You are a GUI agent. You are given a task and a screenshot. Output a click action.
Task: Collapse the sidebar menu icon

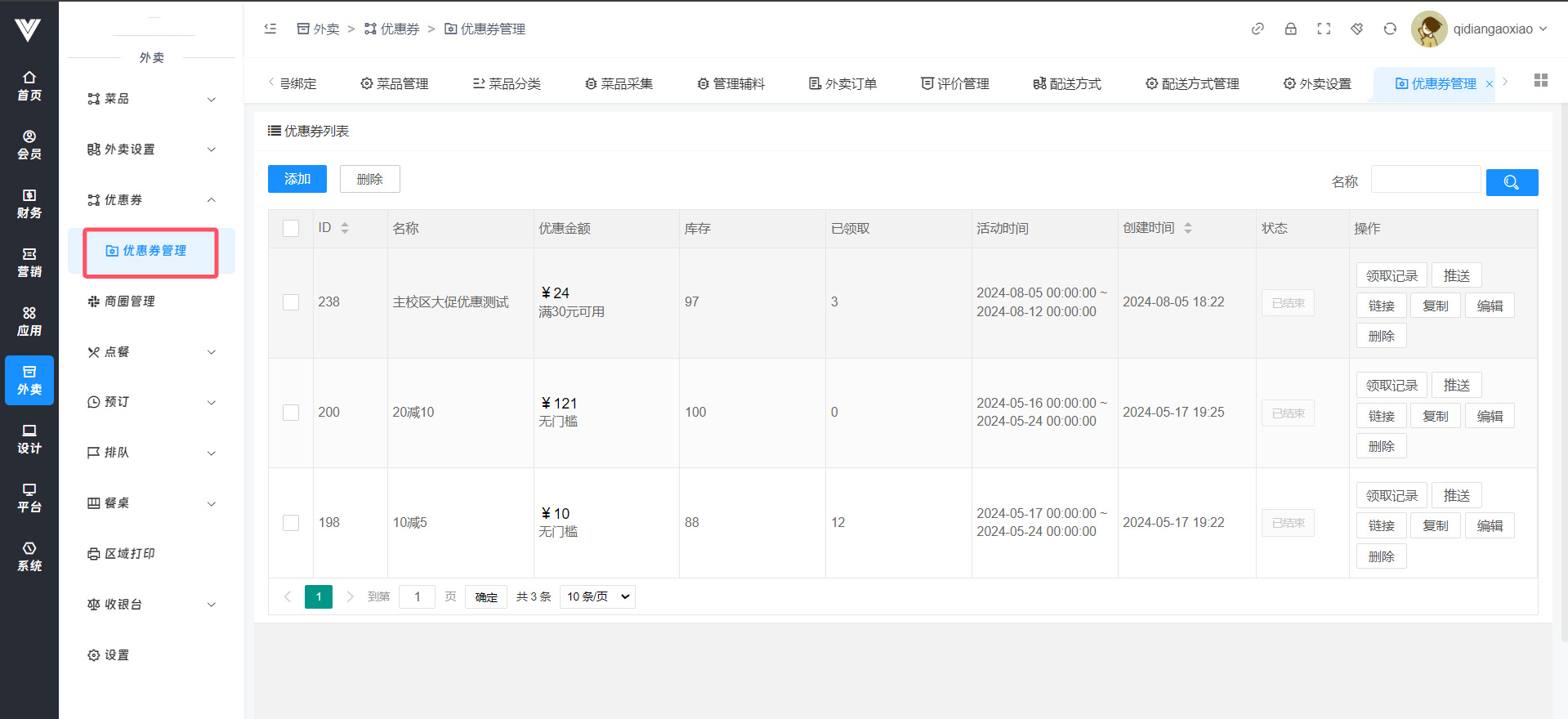pos(270,29)
